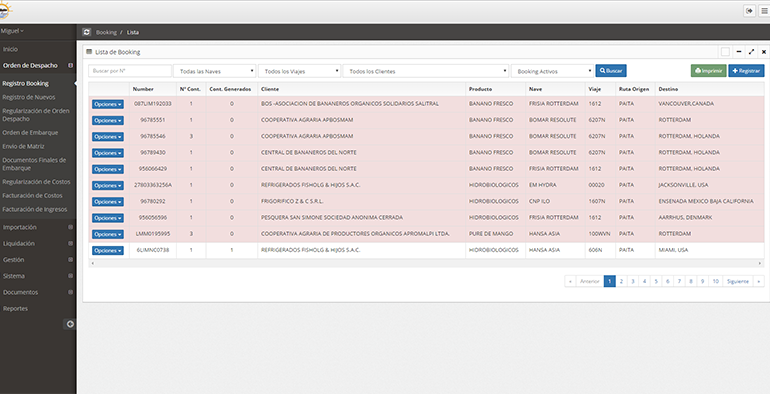770x394 pixels.
Task: Open the Booking Activos dropdown
Action: point(552,71)
